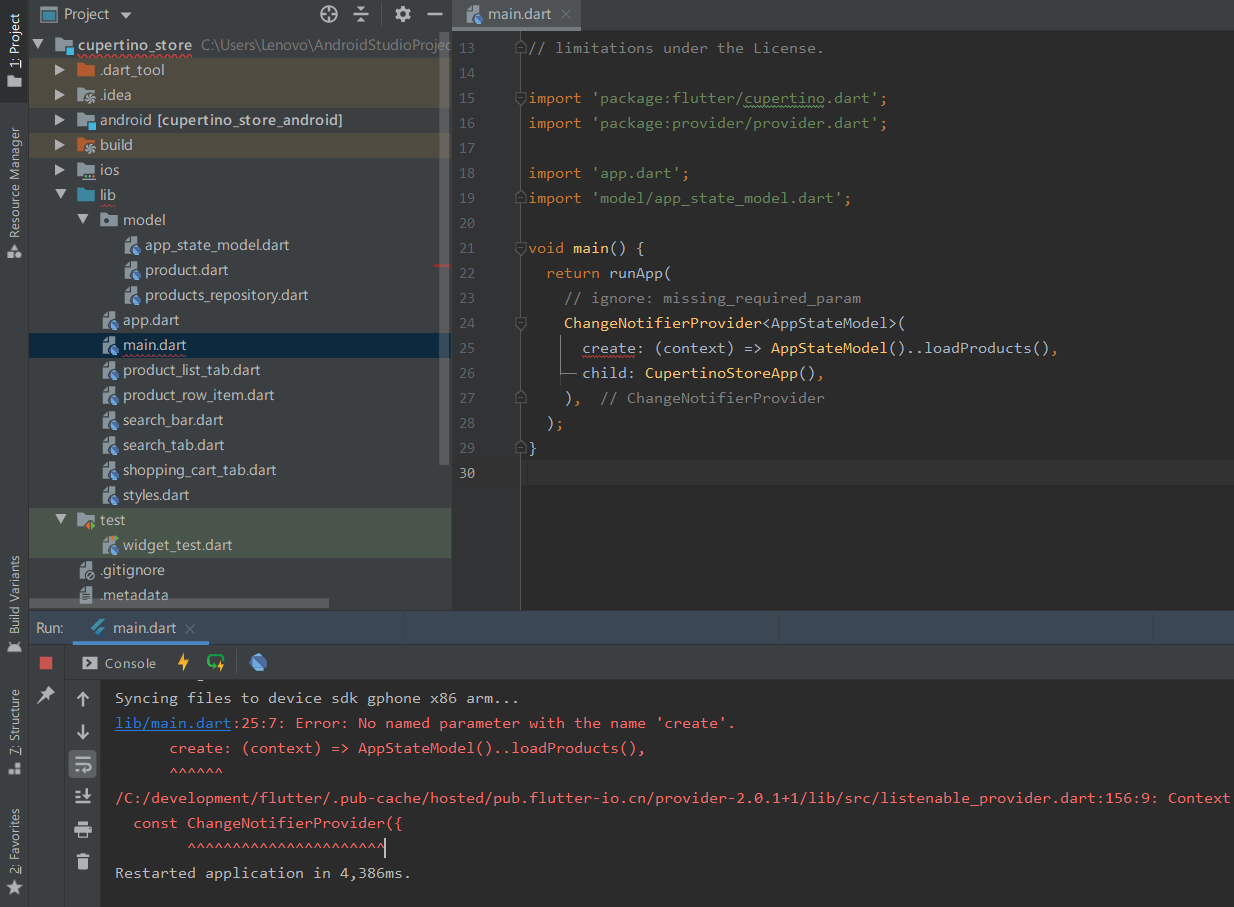Select shopping_cart_tab.dart file

(199, 470)
